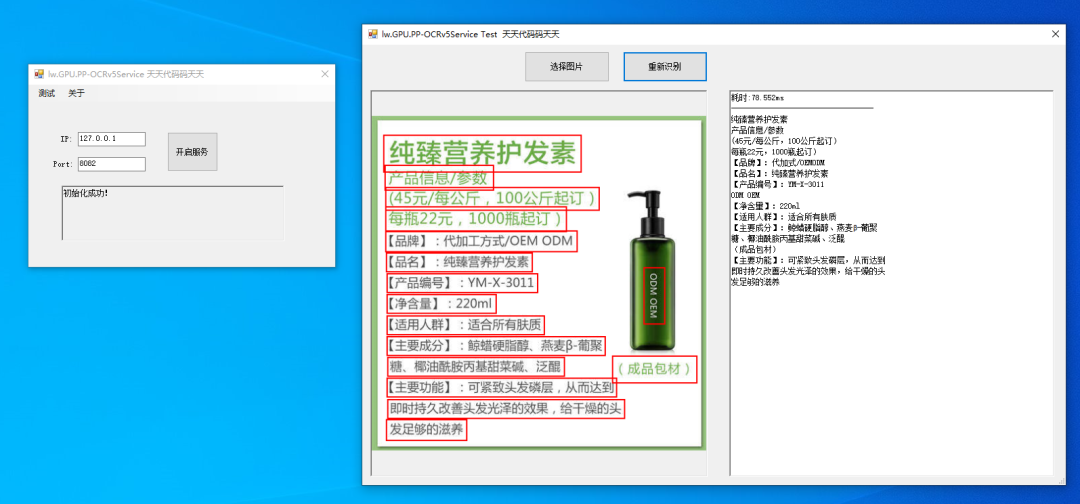Click the Test window's title bar app icon
The image size is (1080, 504).
point(373,34)
